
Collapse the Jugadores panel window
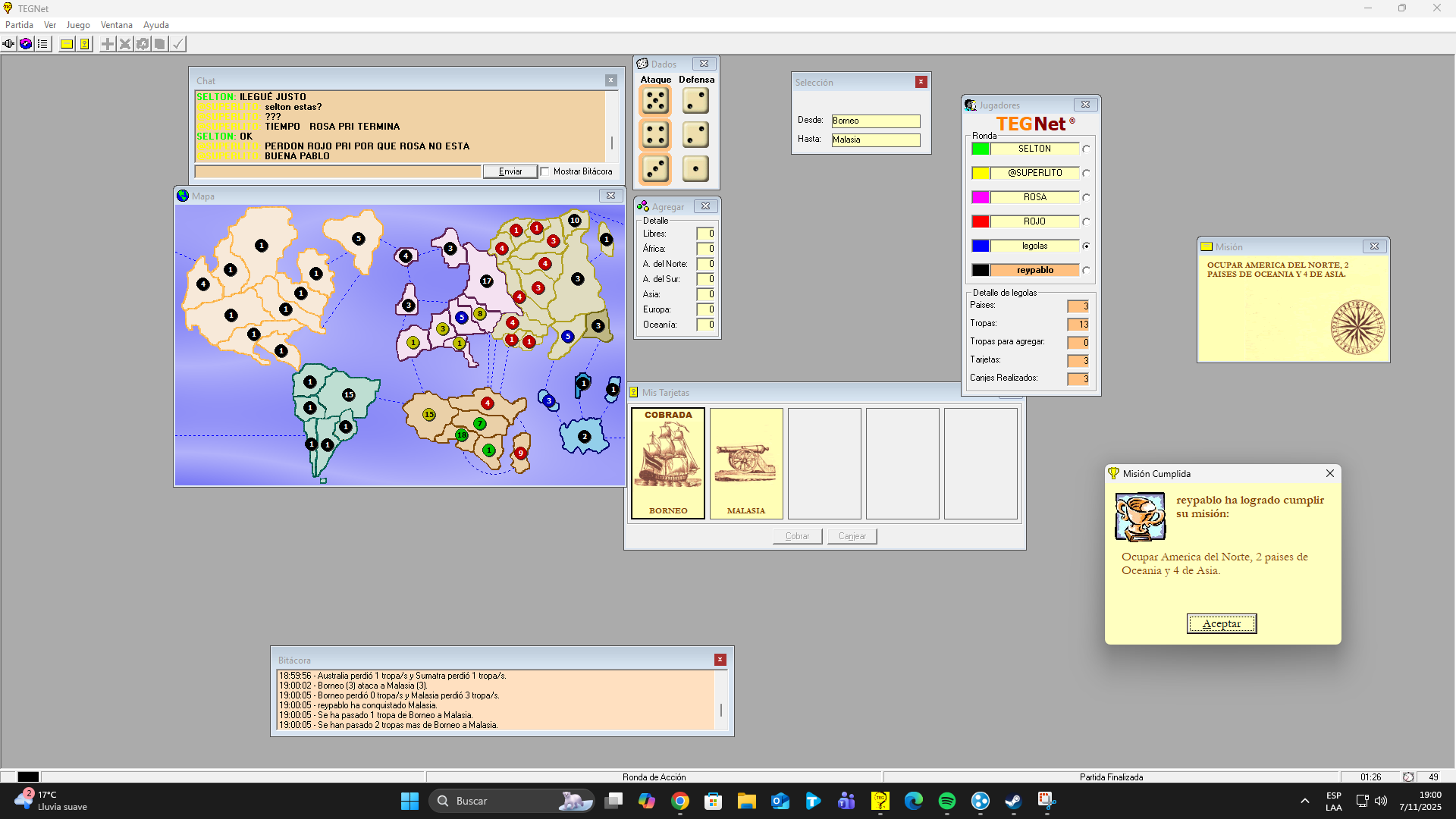point(1085,105)
